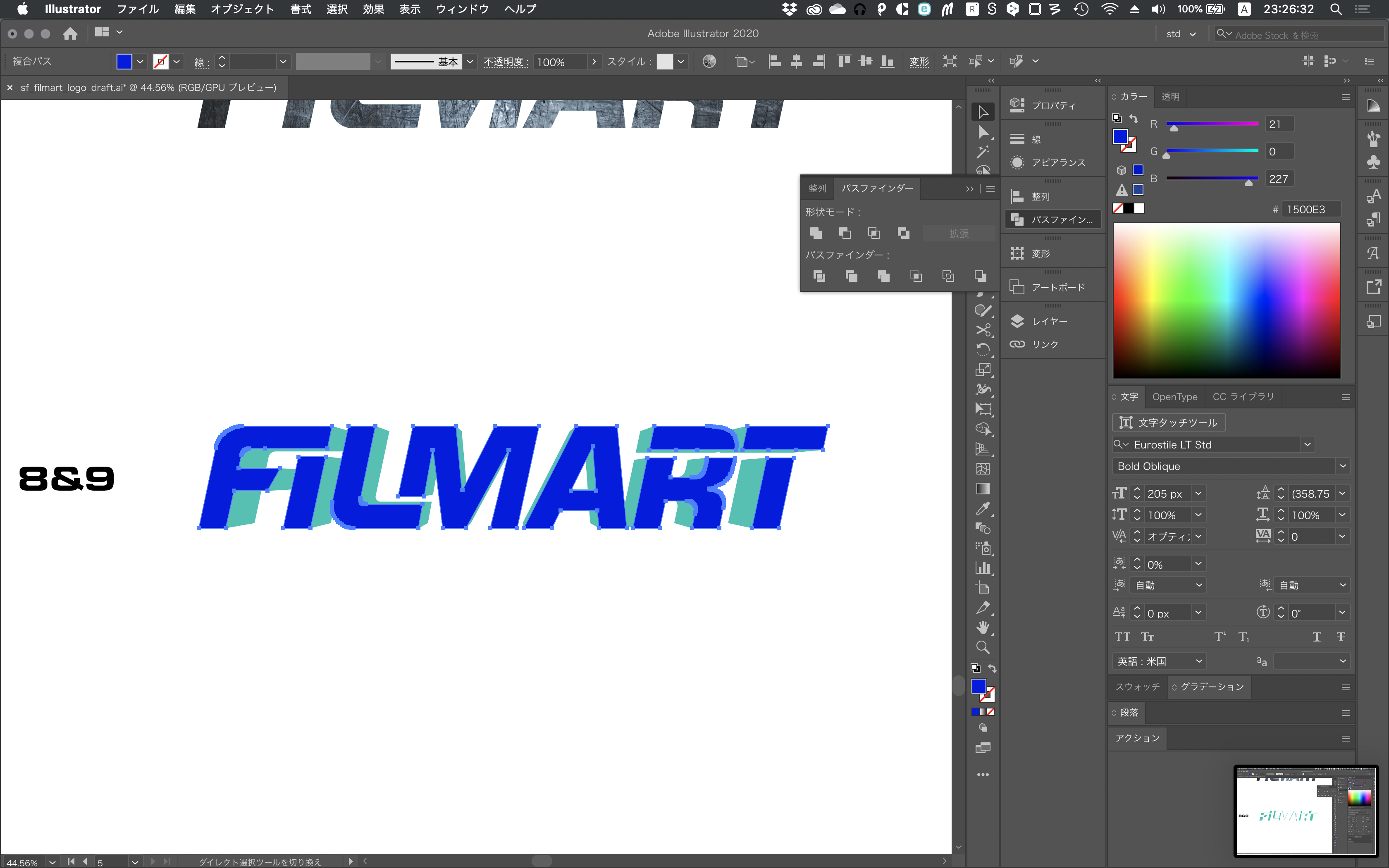Click the Minus Back pathfinder icon
The width and height of the screenshot is (1389, 868).
tap(980, 276)
